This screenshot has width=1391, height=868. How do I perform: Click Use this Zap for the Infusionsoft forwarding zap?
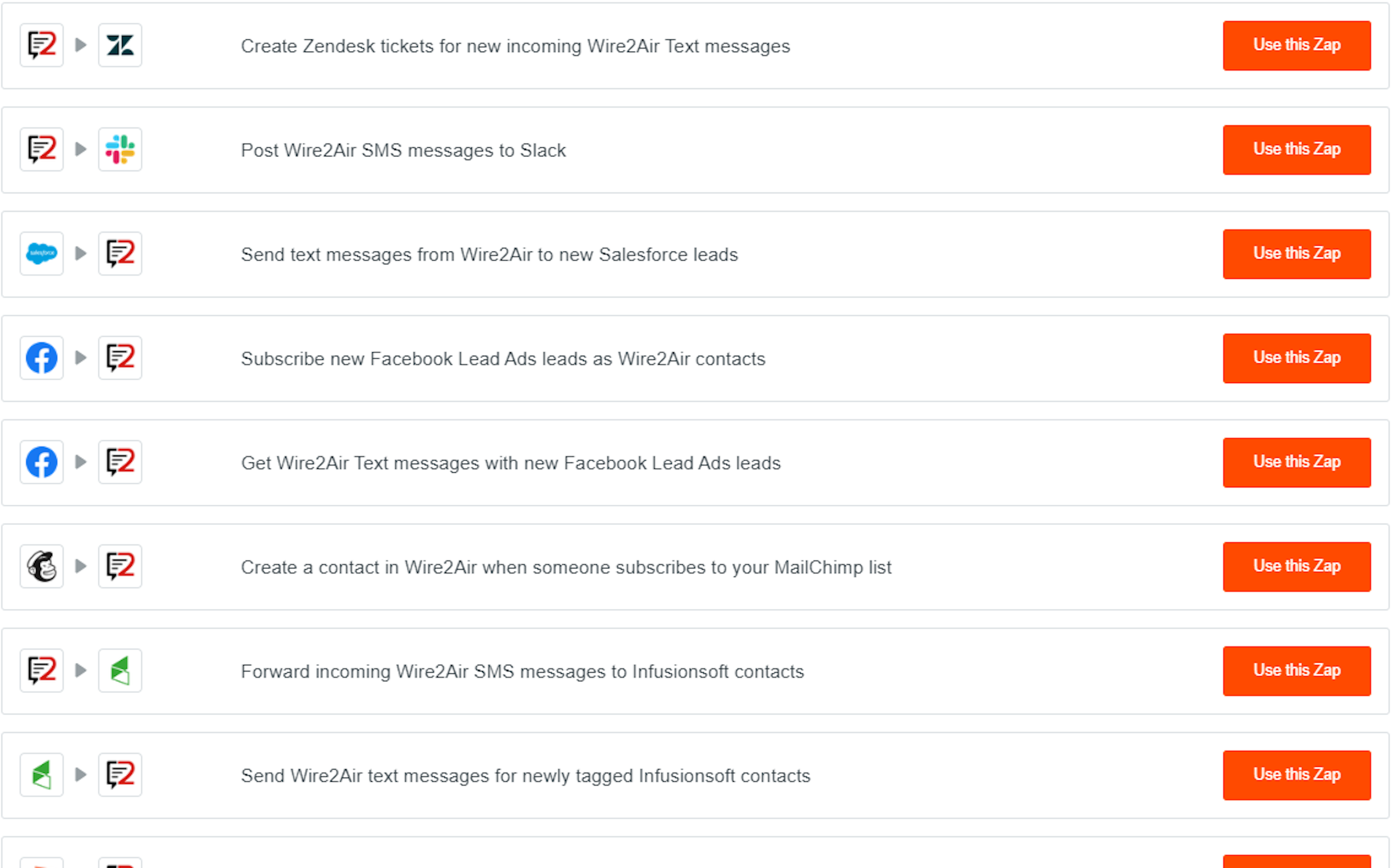coord(1297,670)
